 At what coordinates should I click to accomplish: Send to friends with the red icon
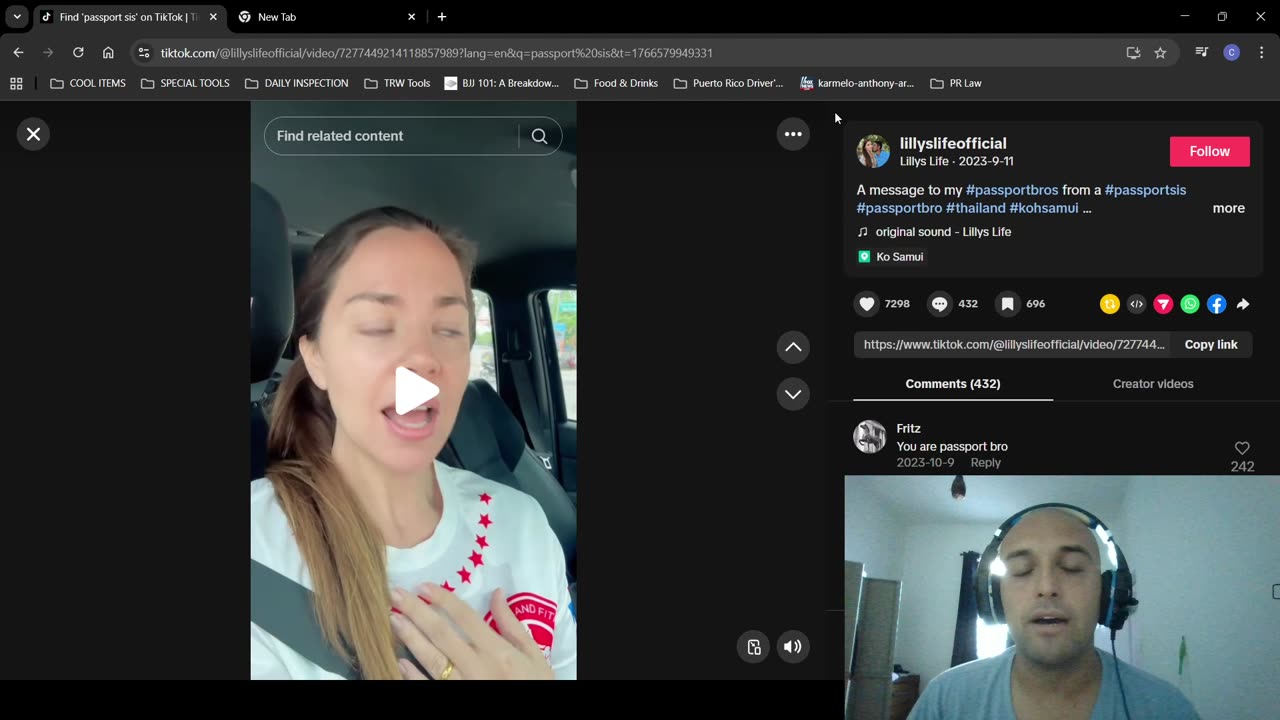pos(1163,304)
